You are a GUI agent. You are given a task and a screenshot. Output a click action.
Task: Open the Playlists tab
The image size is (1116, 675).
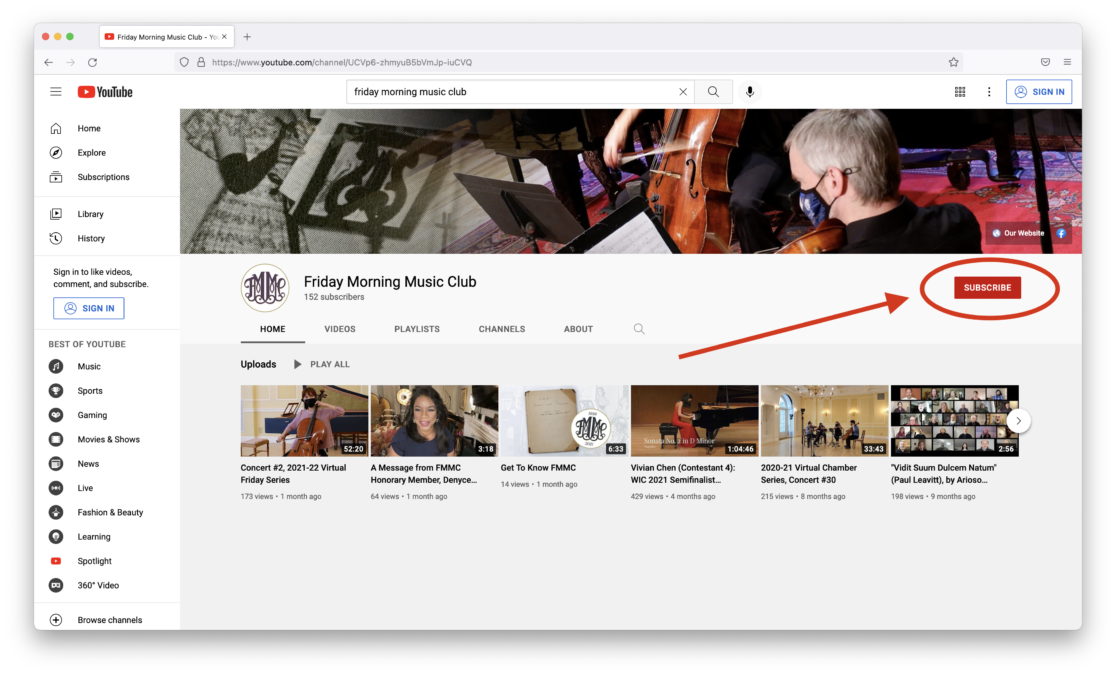click(417, 329)
